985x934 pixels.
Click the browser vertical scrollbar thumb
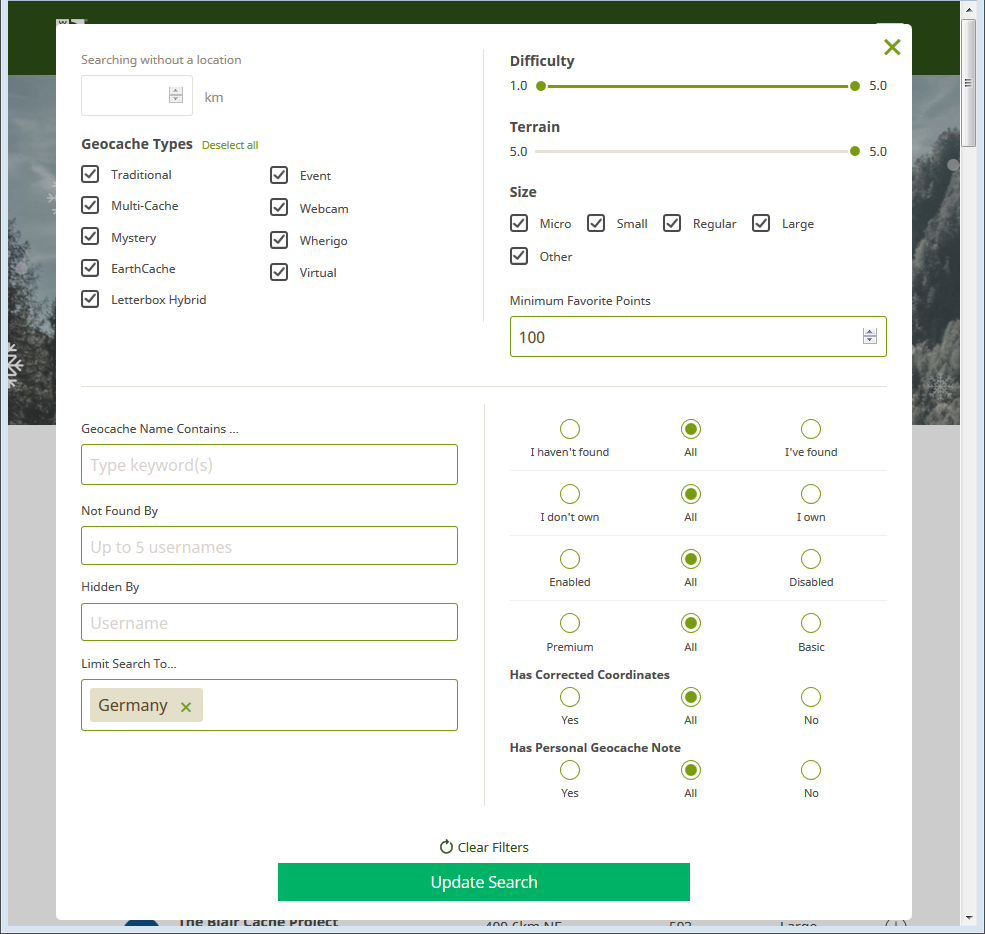[968, 82]
